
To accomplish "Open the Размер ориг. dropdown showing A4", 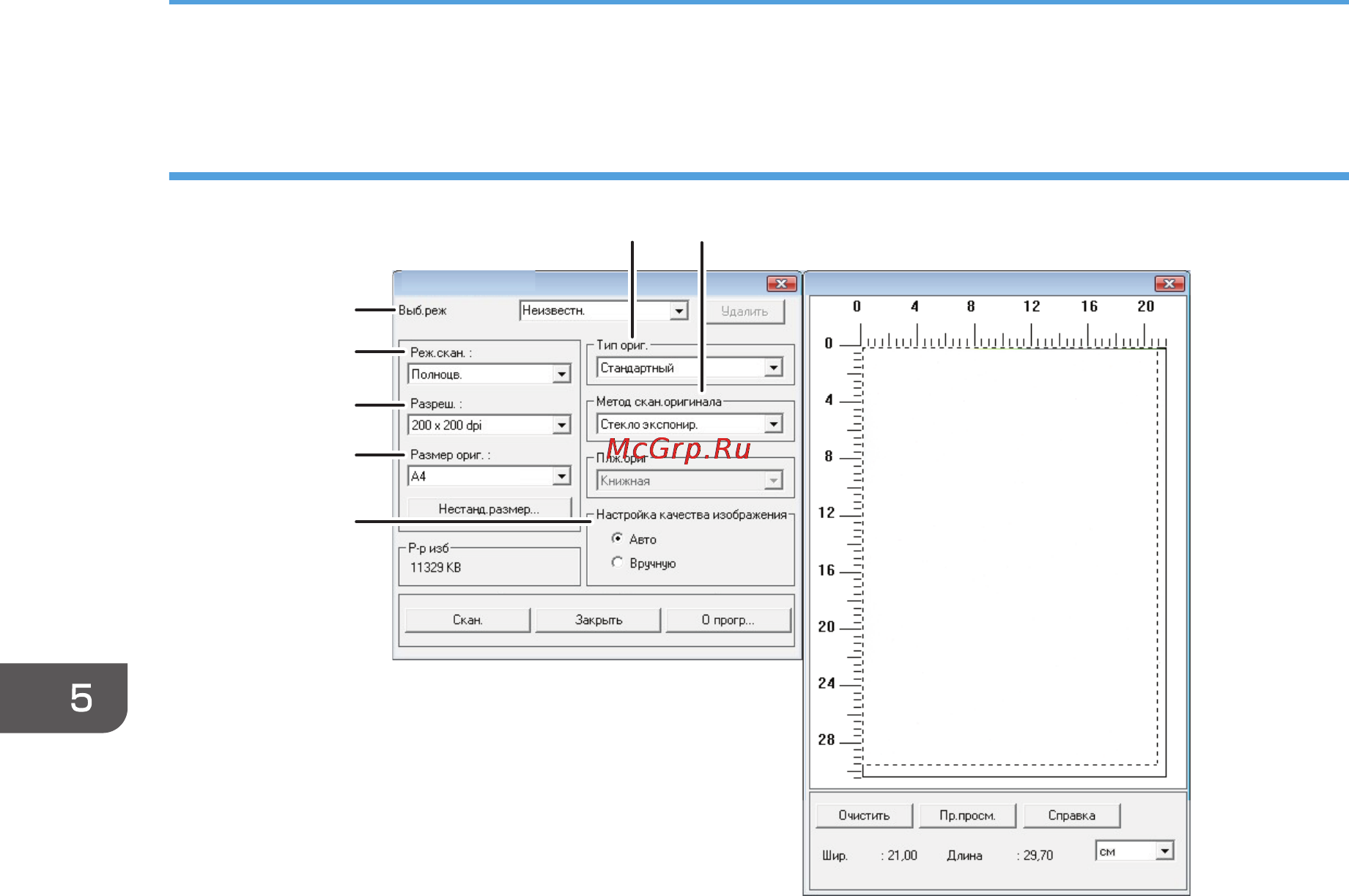I will click(489, 476).
